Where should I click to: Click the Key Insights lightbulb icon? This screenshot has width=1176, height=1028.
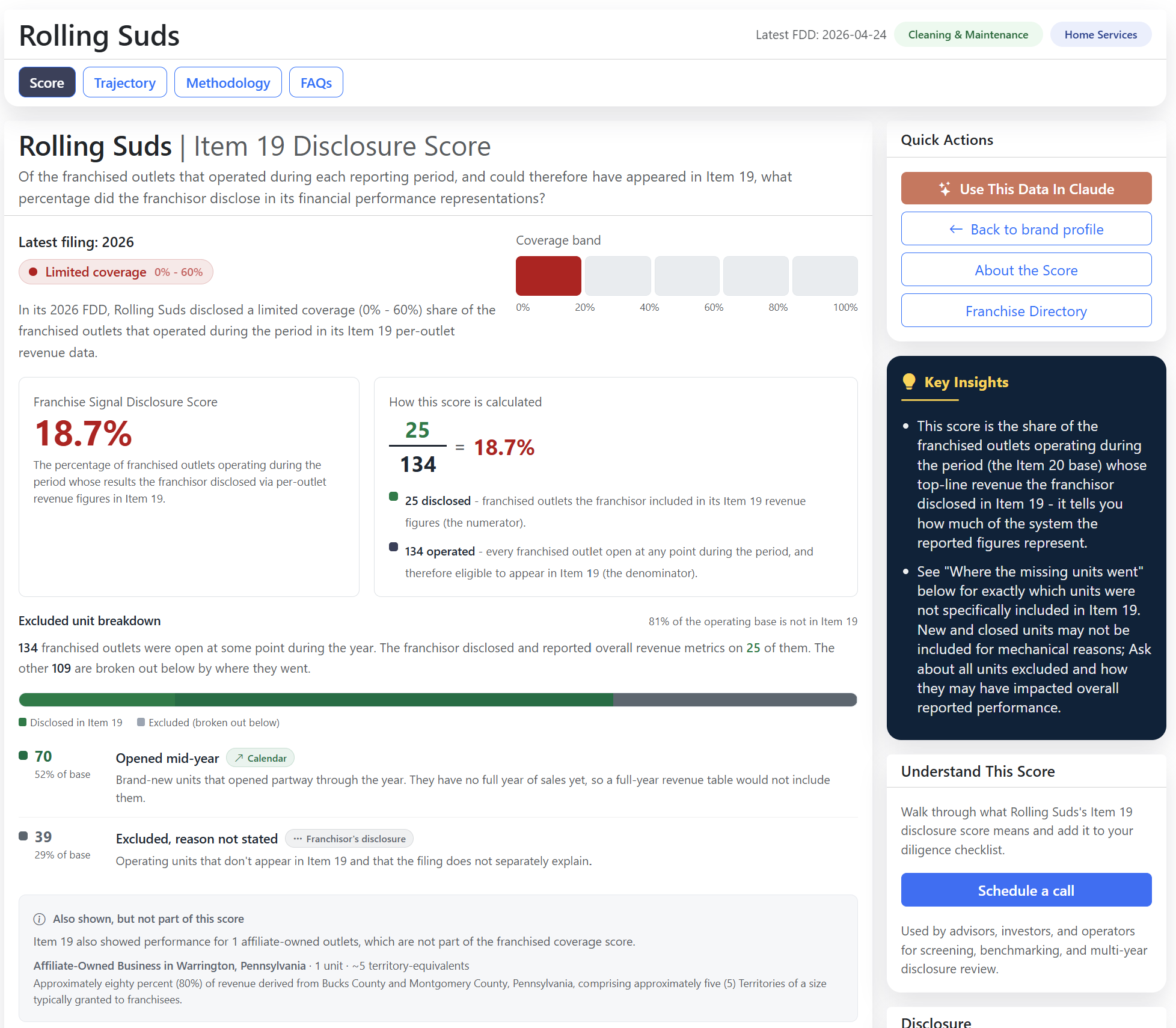pos(909,381)
